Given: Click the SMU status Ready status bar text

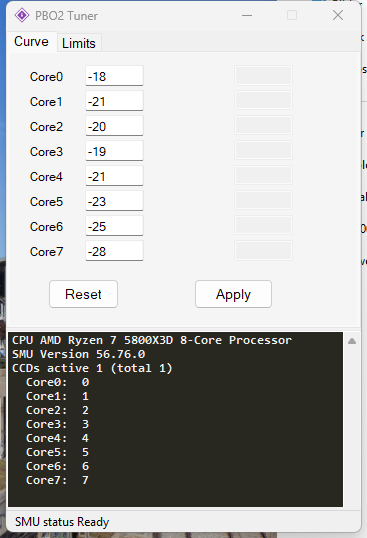Looking at the screenshot, I should pos(62,522).
